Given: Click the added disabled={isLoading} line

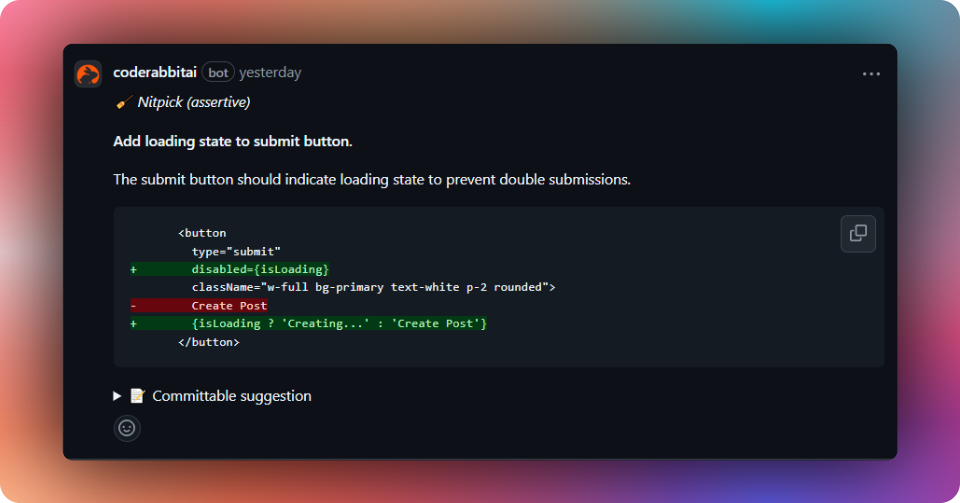Looking at the screenshot, I should pyautogui.click(x=230, y=269).
